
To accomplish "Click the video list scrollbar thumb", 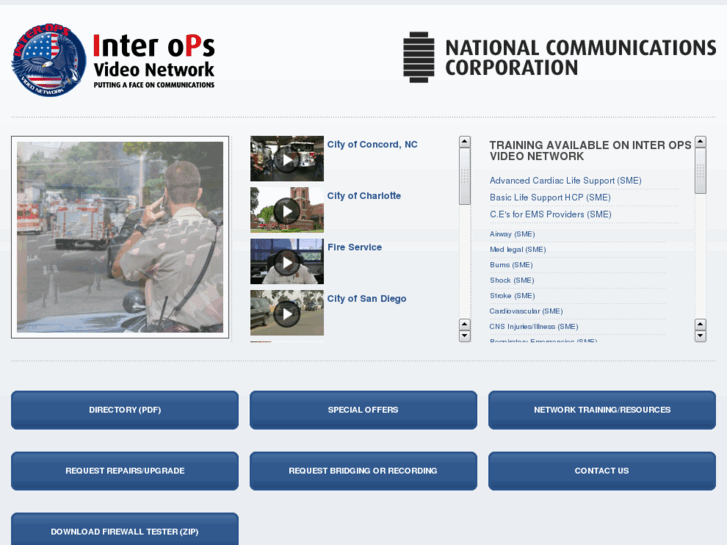I will 465,176.
